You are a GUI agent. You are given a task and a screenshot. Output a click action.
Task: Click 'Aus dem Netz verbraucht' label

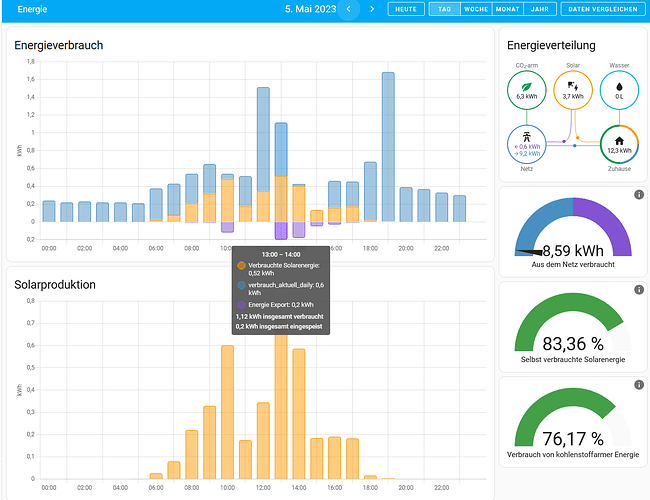tap(573, 265)
